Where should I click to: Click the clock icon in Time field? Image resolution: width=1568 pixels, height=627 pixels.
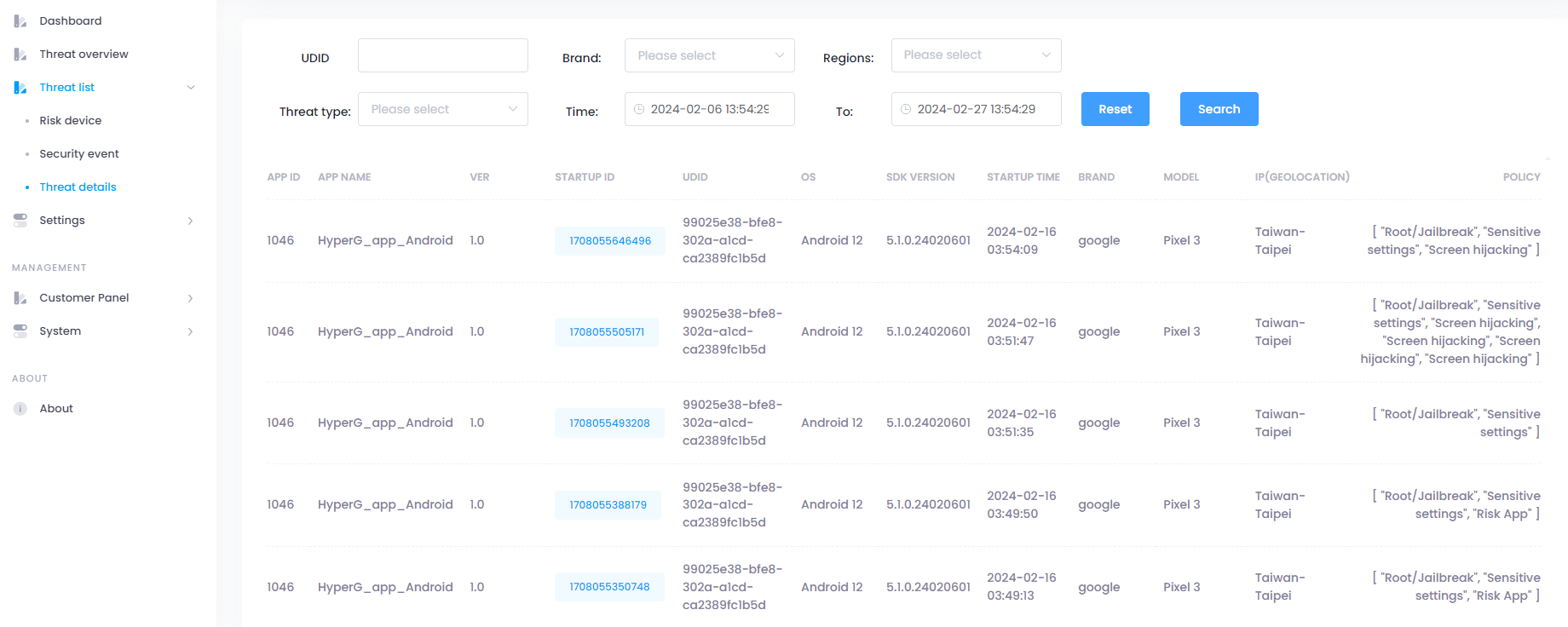tap(639, 110)
